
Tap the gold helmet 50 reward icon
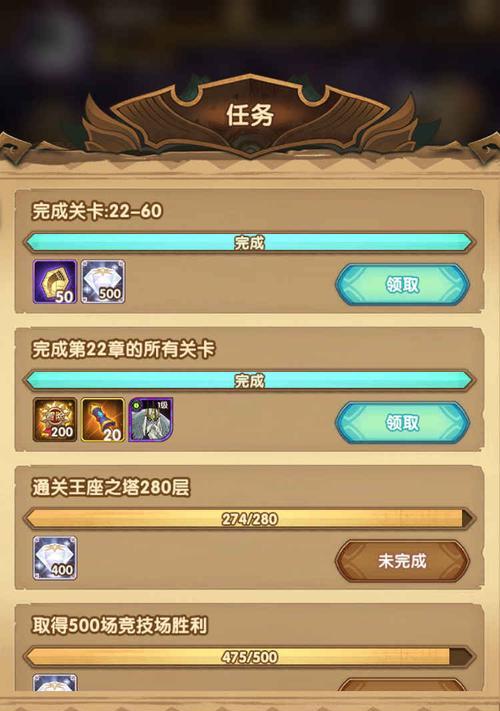point(55,282)
